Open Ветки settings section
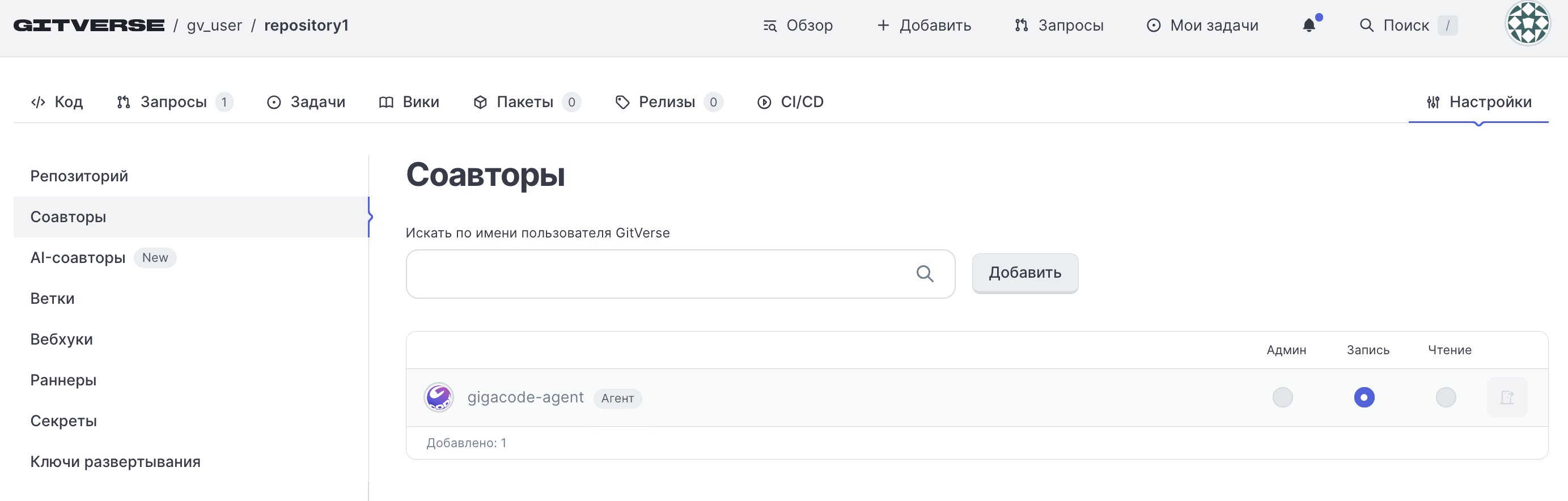 (x=191, y=298)
